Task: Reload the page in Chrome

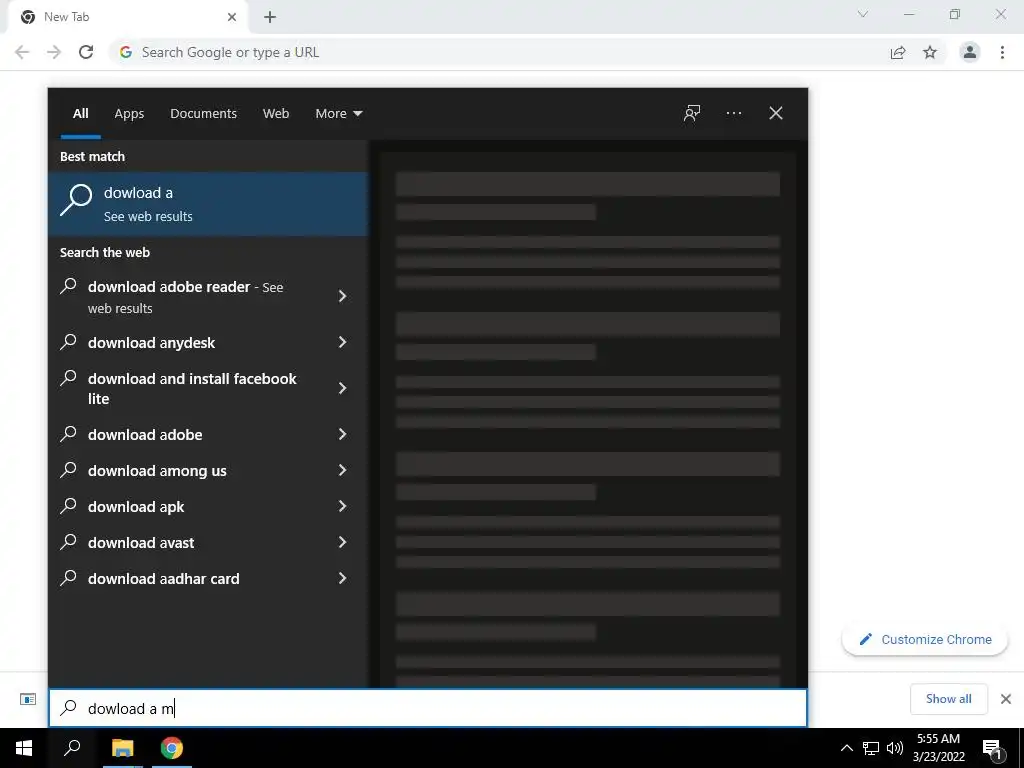Action: [x=86, y=52]
